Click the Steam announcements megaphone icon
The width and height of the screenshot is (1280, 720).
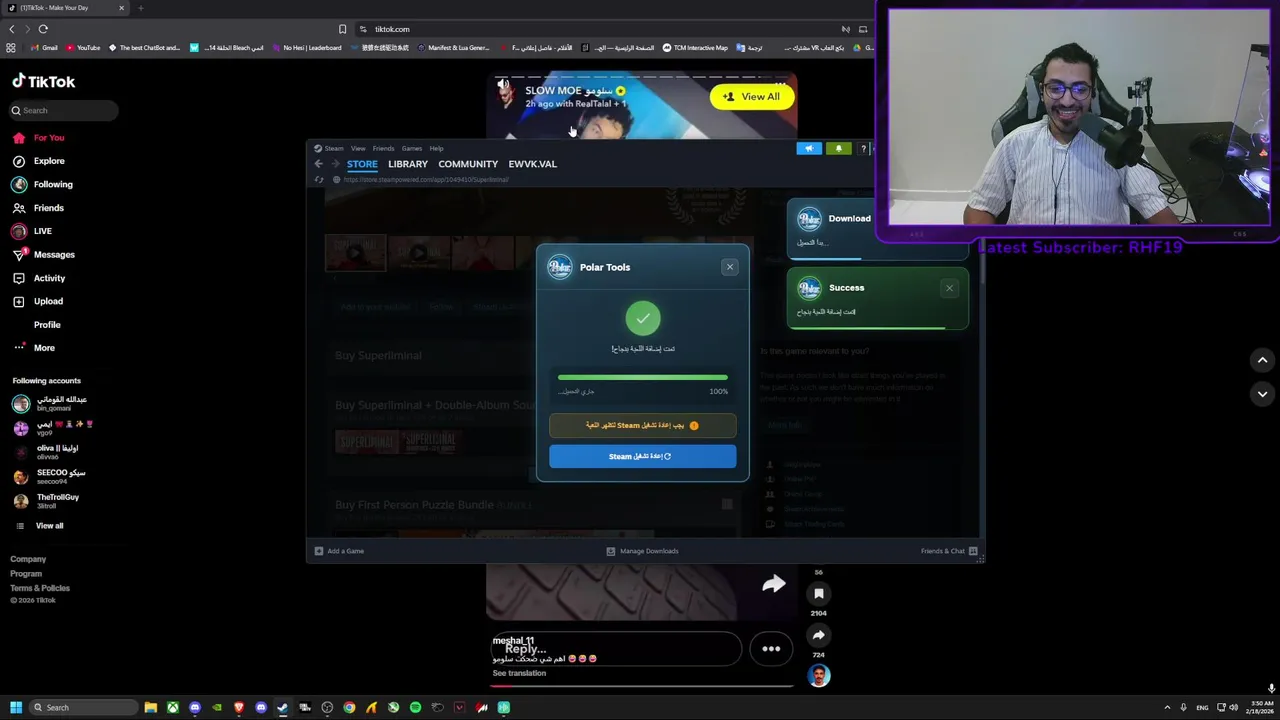pos(809,149)
